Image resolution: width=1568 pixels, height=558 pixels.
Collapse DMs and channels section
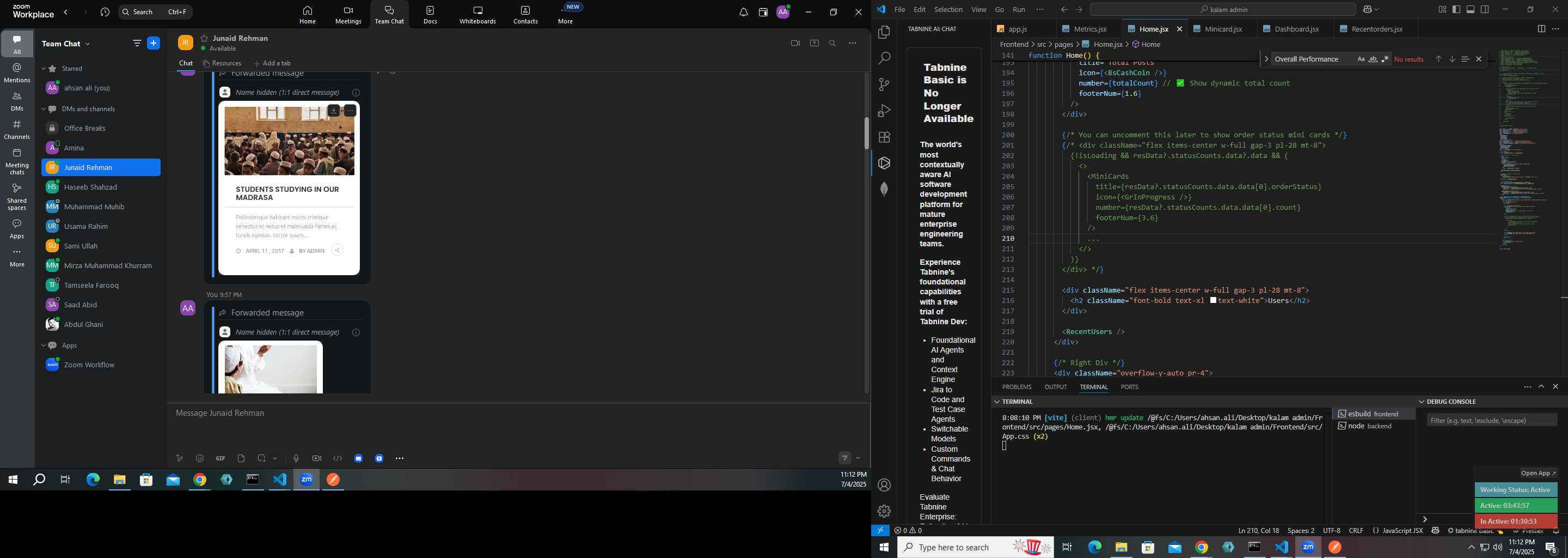[x=43, y=109]
